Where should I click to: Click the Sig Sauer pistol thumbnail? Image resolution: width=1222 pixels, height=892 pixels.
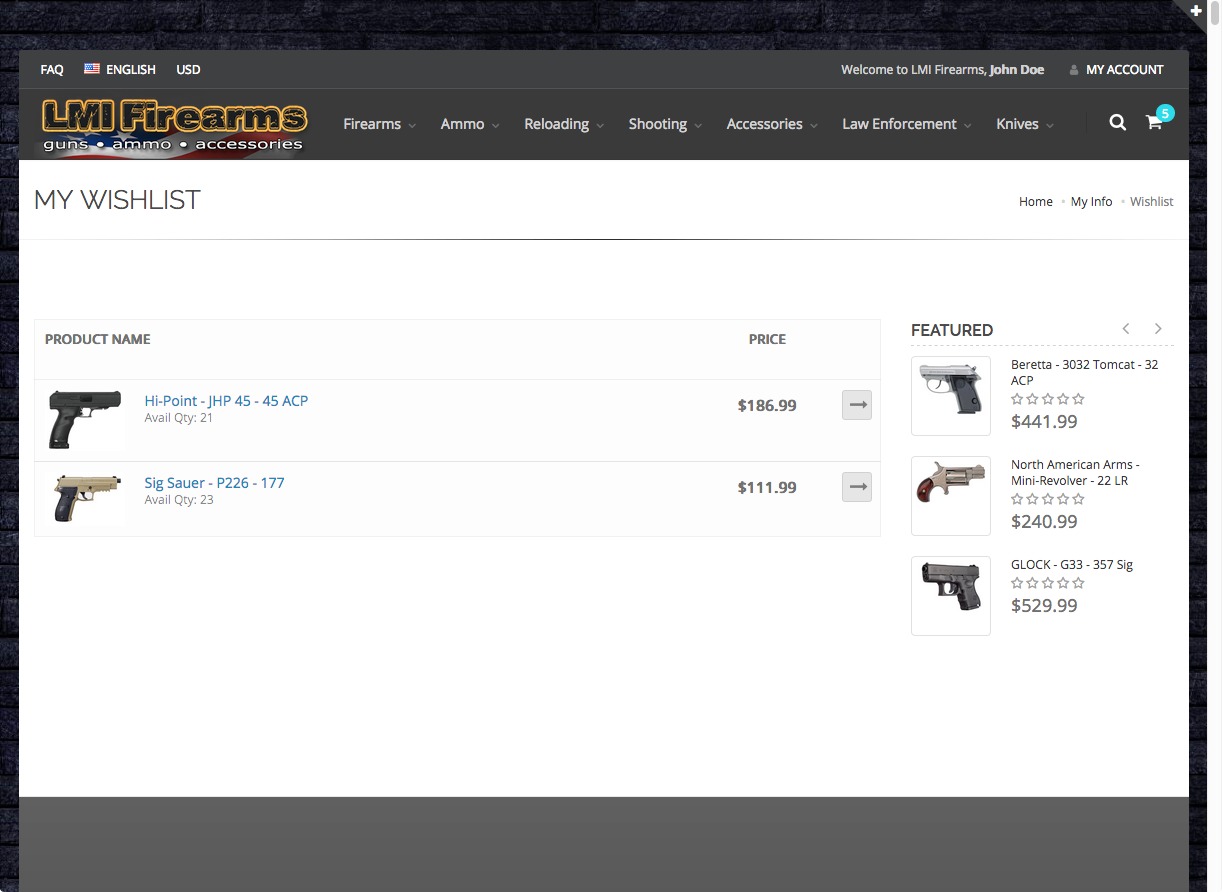pyautogui.click(x=85, y=499)
